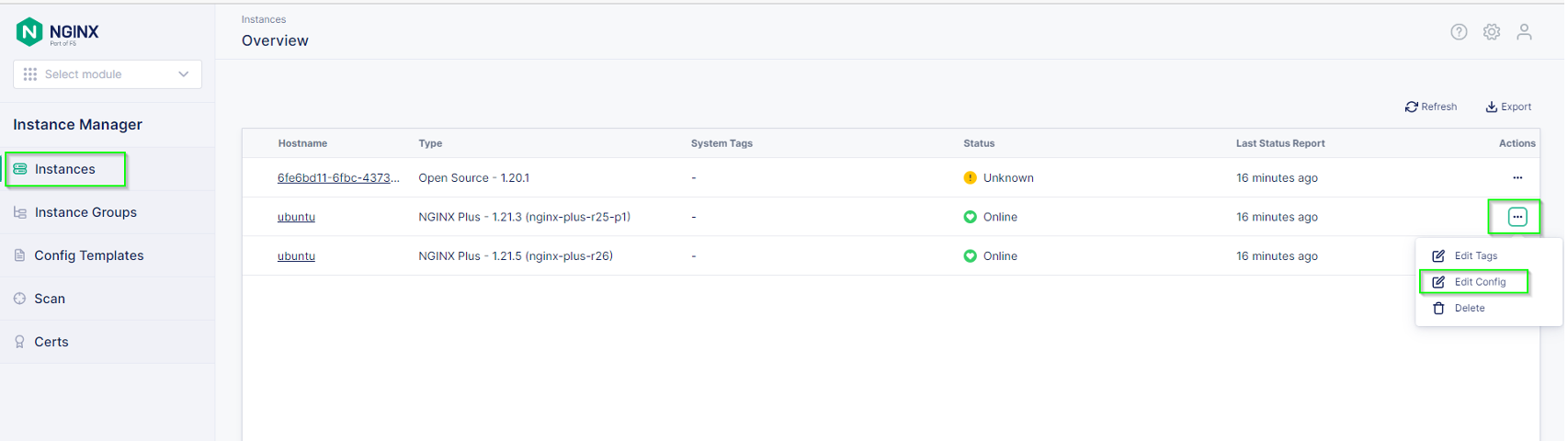Click the Unknown status warning icon
Screen dimensions: 1568x441
(x=970, y=178)
